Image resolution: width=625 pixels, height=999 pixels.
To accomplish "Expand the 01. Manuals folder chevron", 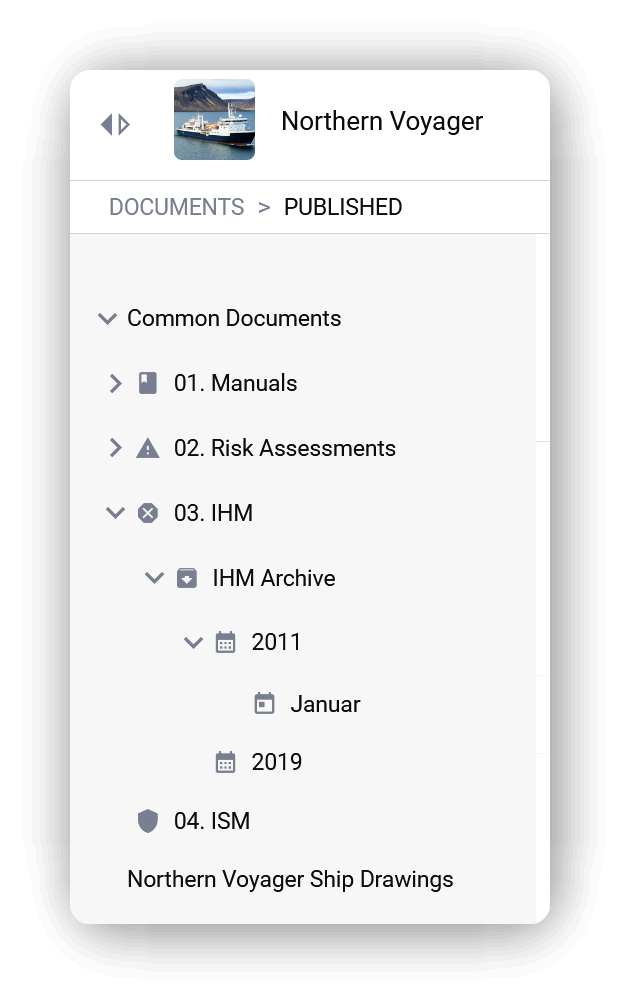I will click(115, 384).
